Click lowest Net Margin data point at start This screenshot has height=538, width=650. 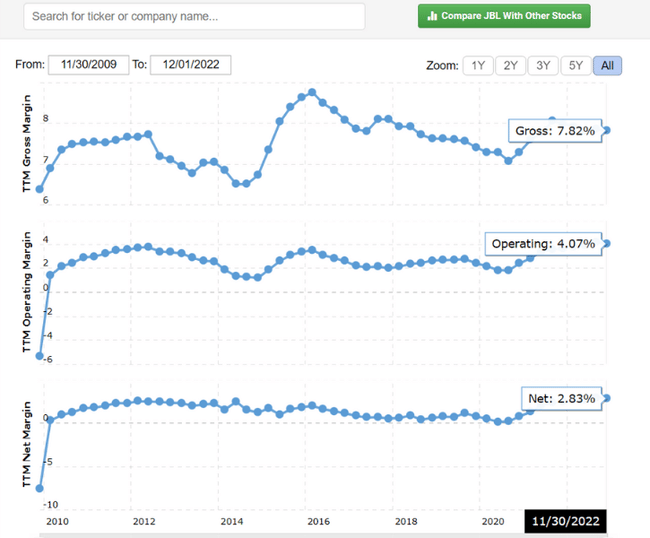tap(40, 488)
